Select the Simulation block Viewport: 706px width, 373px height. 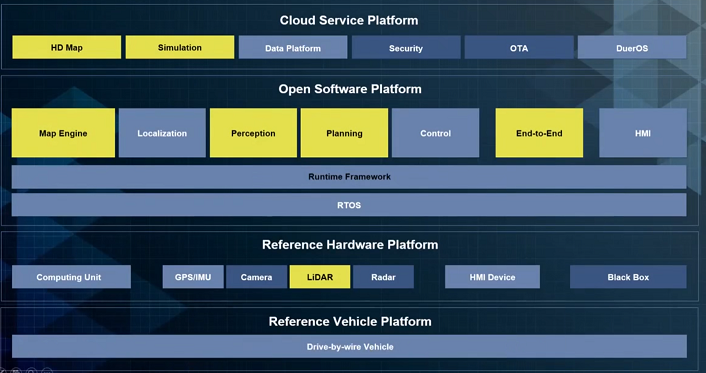click(180, 47)
